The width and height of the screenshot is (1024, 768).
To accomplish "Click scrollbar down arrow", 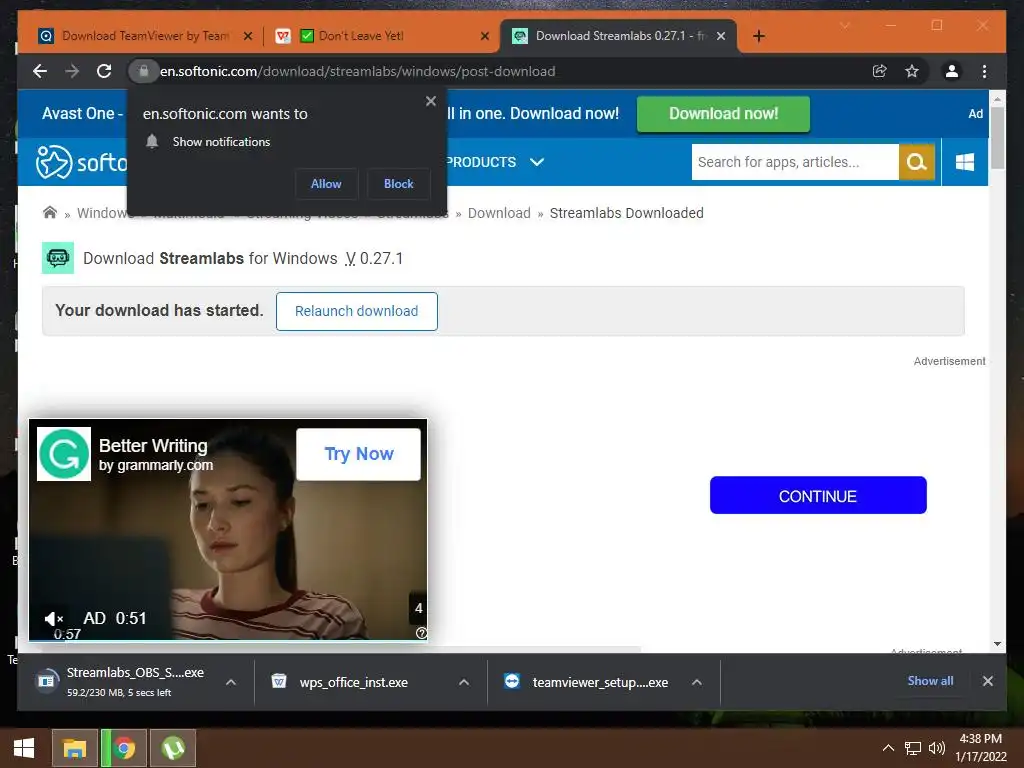I will [x=997, y=643].
